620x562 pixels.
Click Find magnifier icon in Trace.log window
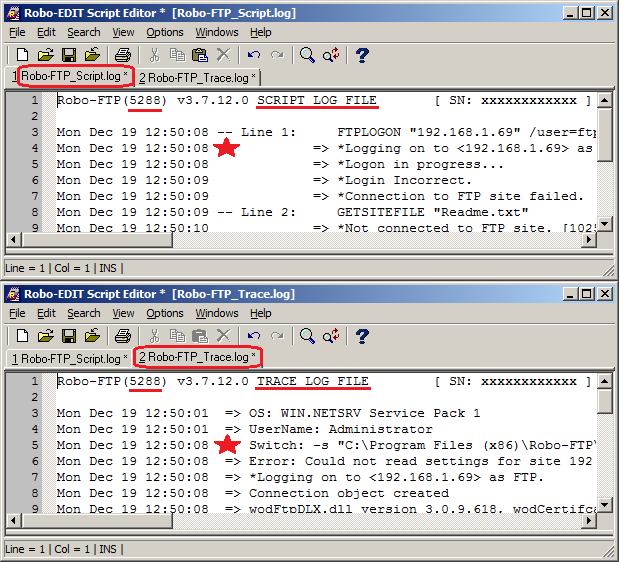point(308,336)
